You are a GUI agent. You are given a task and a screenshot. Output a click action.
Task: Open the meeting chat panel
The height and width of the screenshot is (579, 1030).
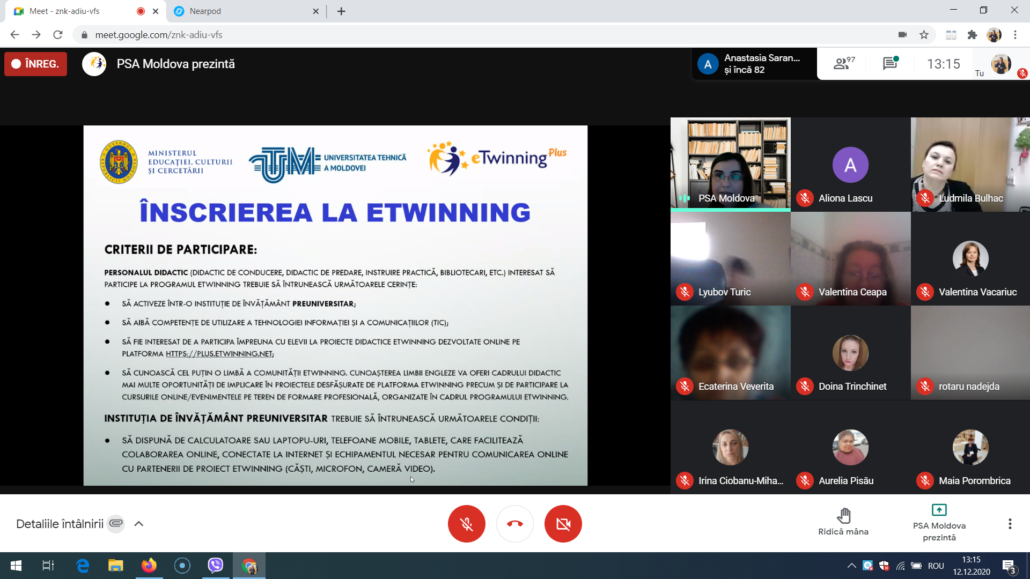pos(889,64)
